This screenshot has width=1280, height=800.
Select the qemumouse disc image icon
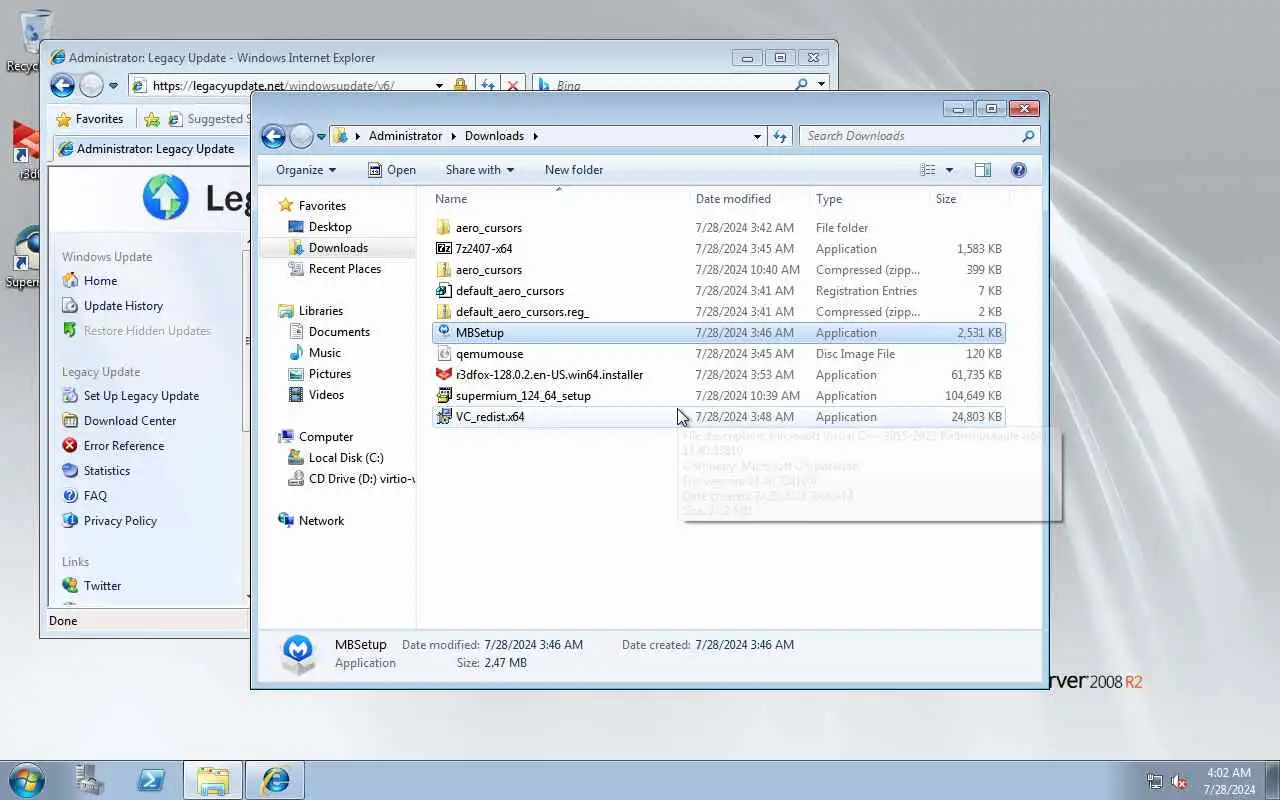click(444, 354)
